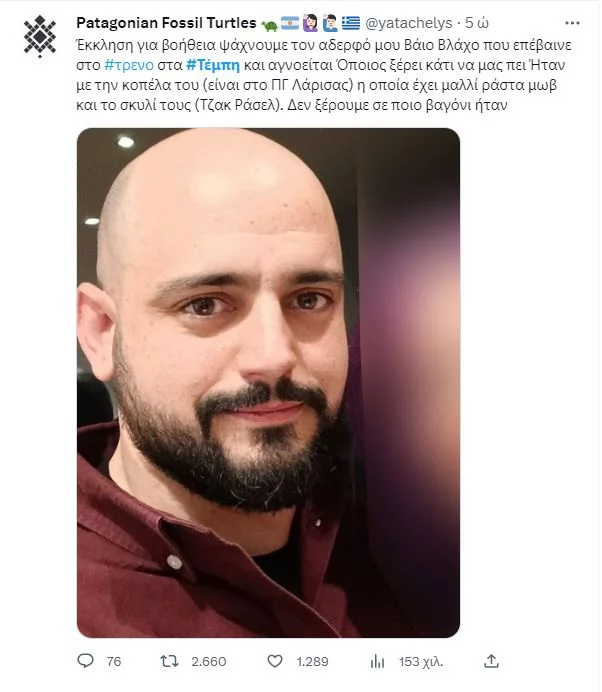Enlarge the attached photo in the tweet
The height and width of the screenshot is (692, 602).
(x=268, y=383)
